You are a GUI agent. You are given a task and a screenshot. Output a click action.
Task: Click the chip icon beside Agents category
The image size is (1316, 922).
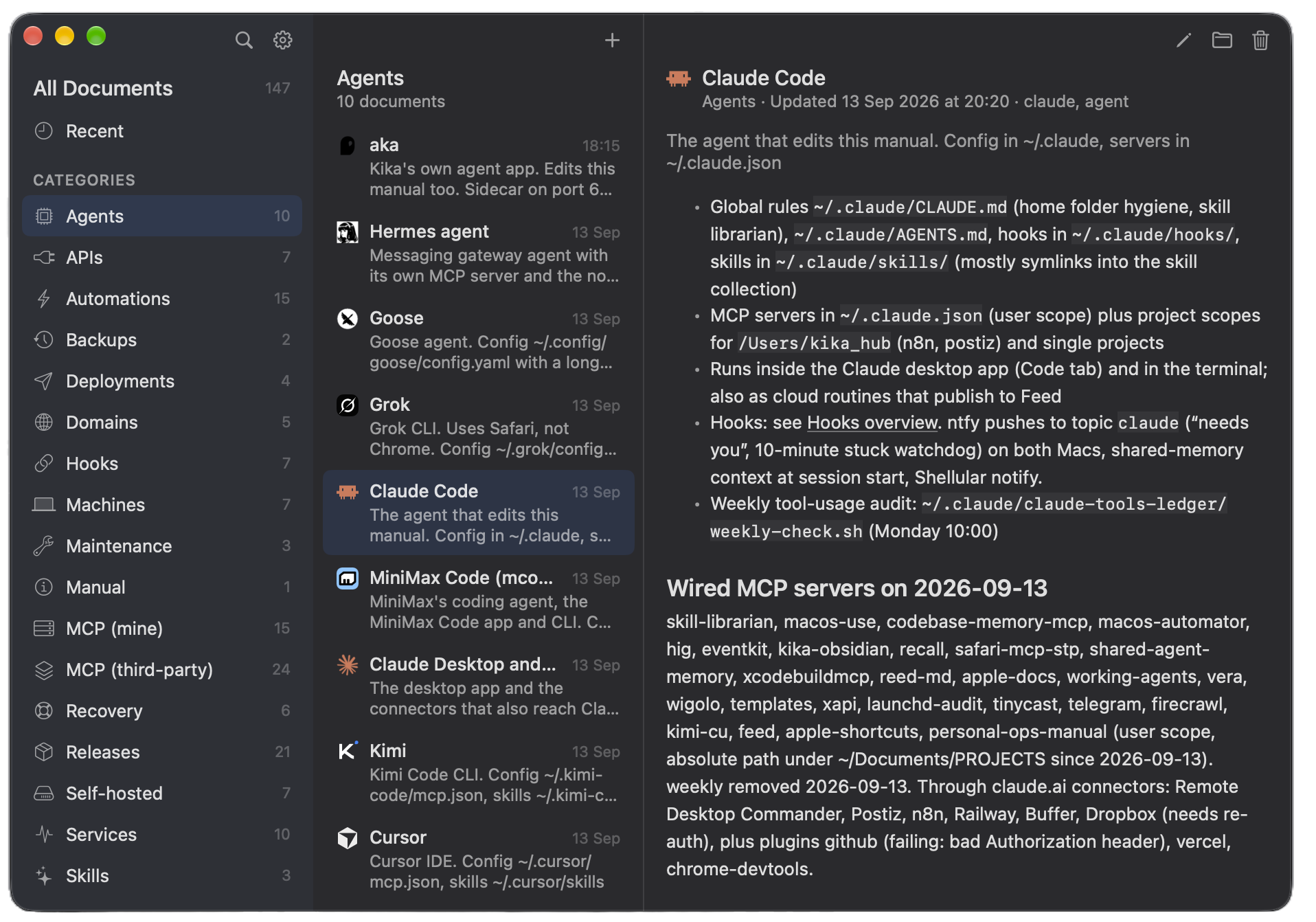(44, 216)
